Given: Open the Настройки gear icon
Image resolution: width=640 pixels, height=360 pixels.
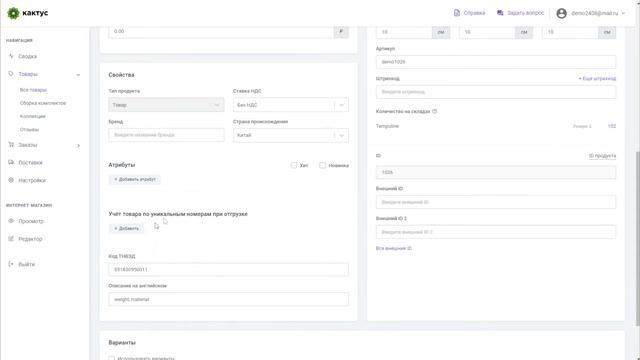Looking at the screenshot, I should 11,180.
